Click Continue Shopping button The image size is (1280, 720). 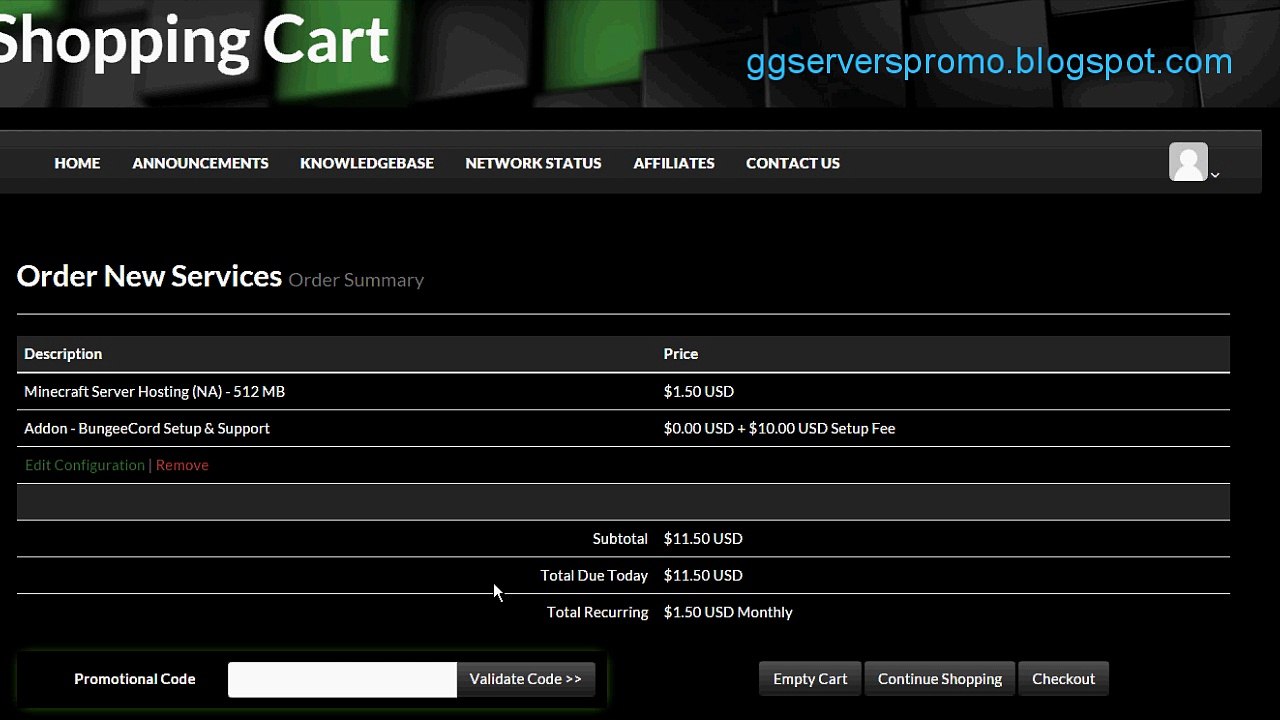point(940,679)
